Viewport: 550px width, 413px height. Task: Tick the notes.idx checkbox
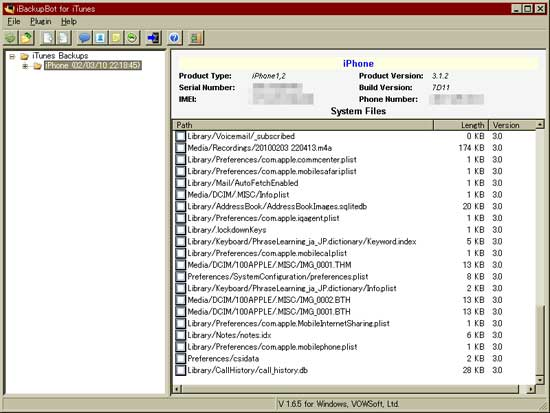(x=180, y=335)
